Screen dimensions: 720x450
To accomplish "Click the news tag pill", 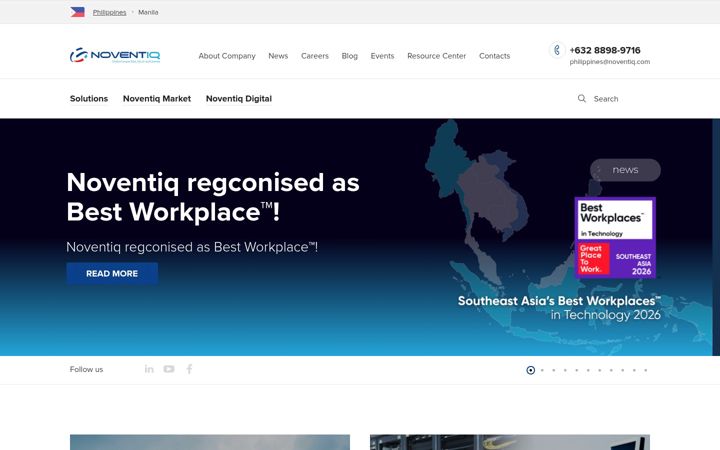I will pyautogui.click(x=625, y=170).
